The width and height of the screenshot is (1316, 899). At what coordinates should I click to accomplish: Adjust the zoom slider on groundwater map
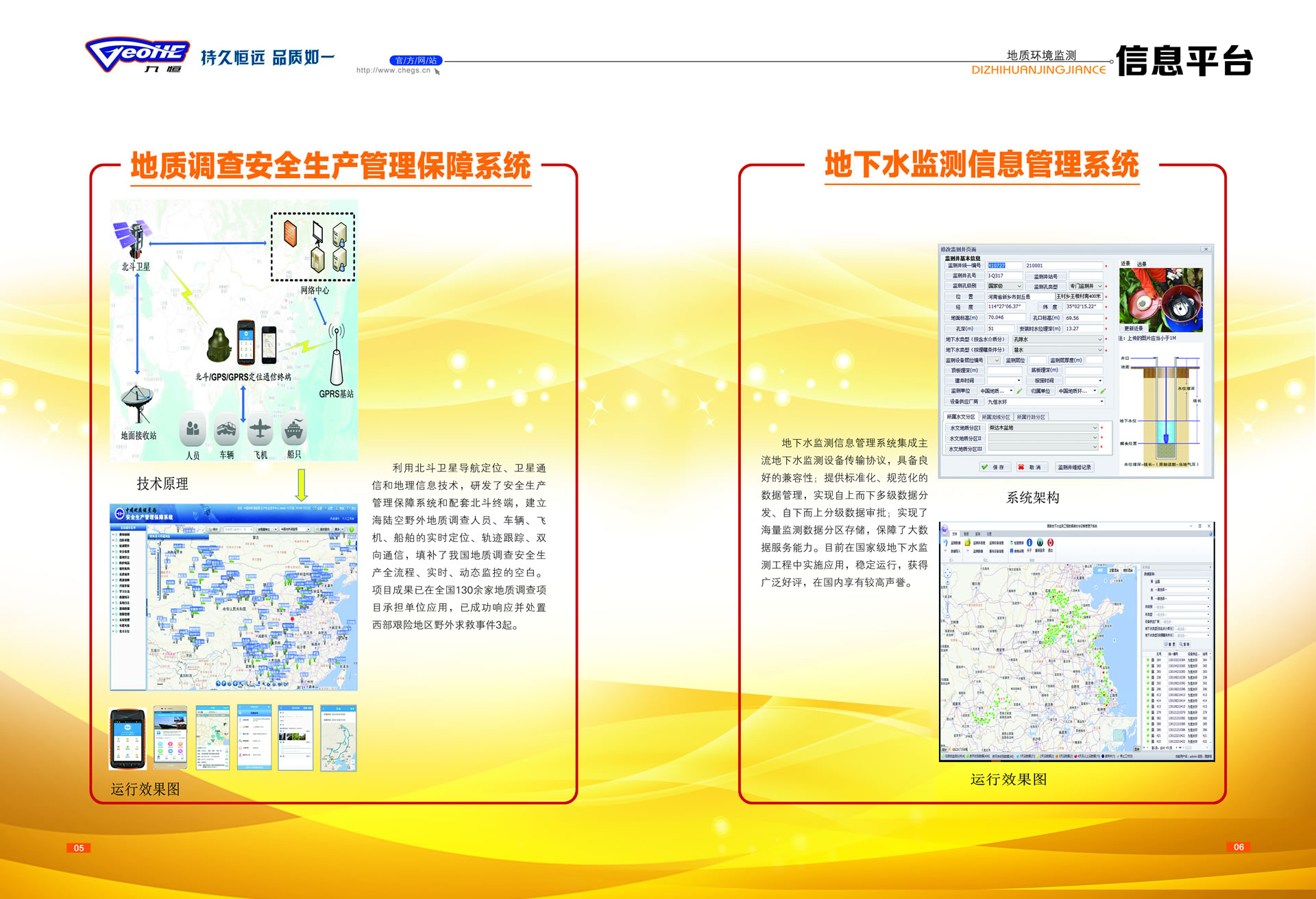tap(948, 600)
